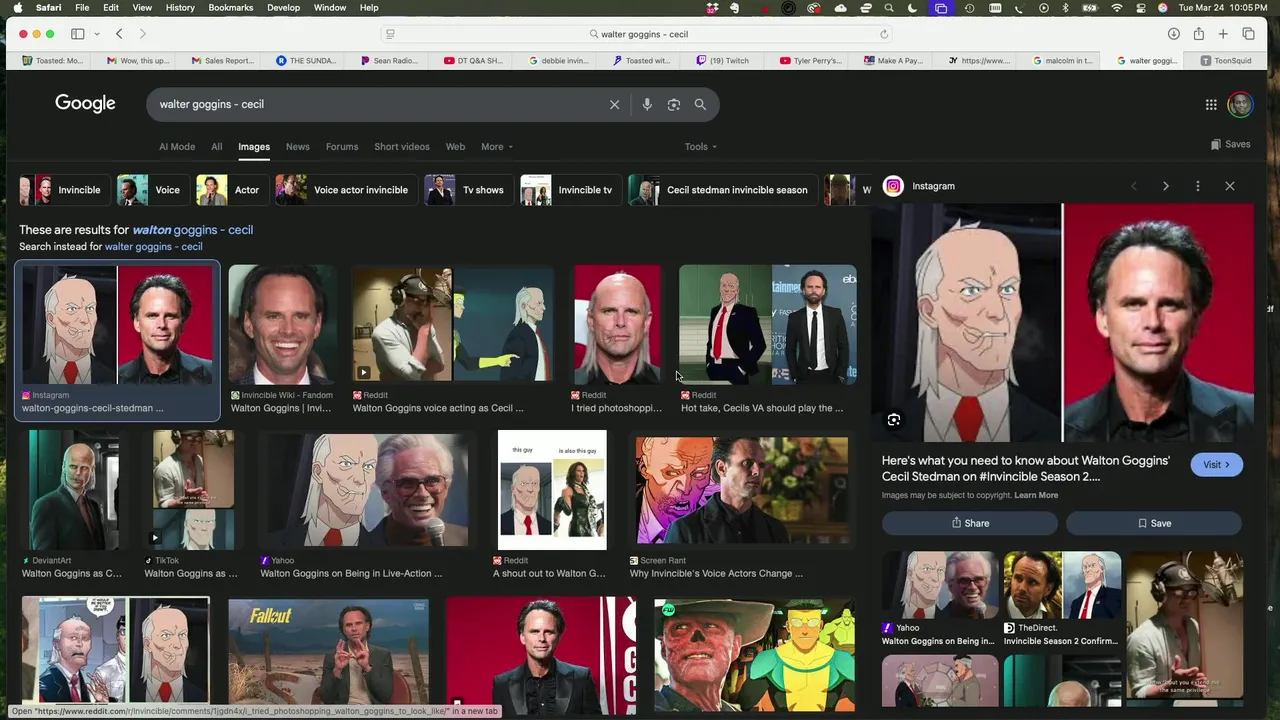Go back in Safari
This screenshot has height=720, width=1280.
tap(119, 34)
